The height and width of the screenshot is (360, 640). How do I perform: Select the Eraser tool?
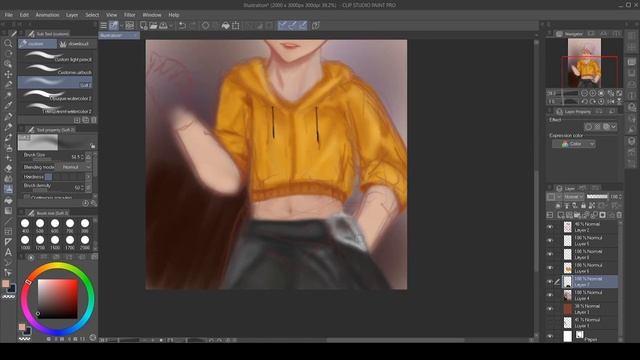(x=8, y=168)
